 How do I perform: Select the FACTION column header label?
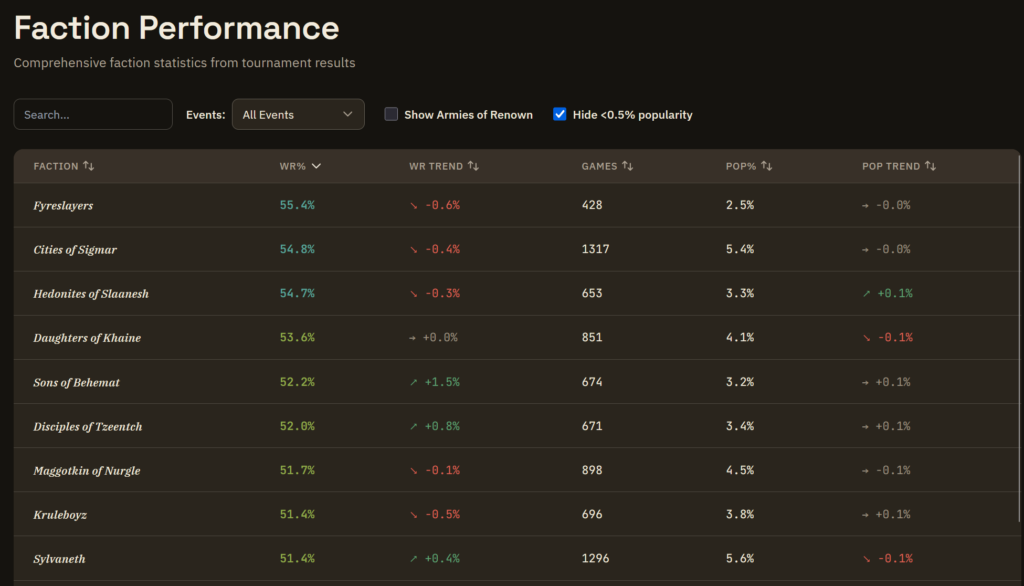pos(56,166)
